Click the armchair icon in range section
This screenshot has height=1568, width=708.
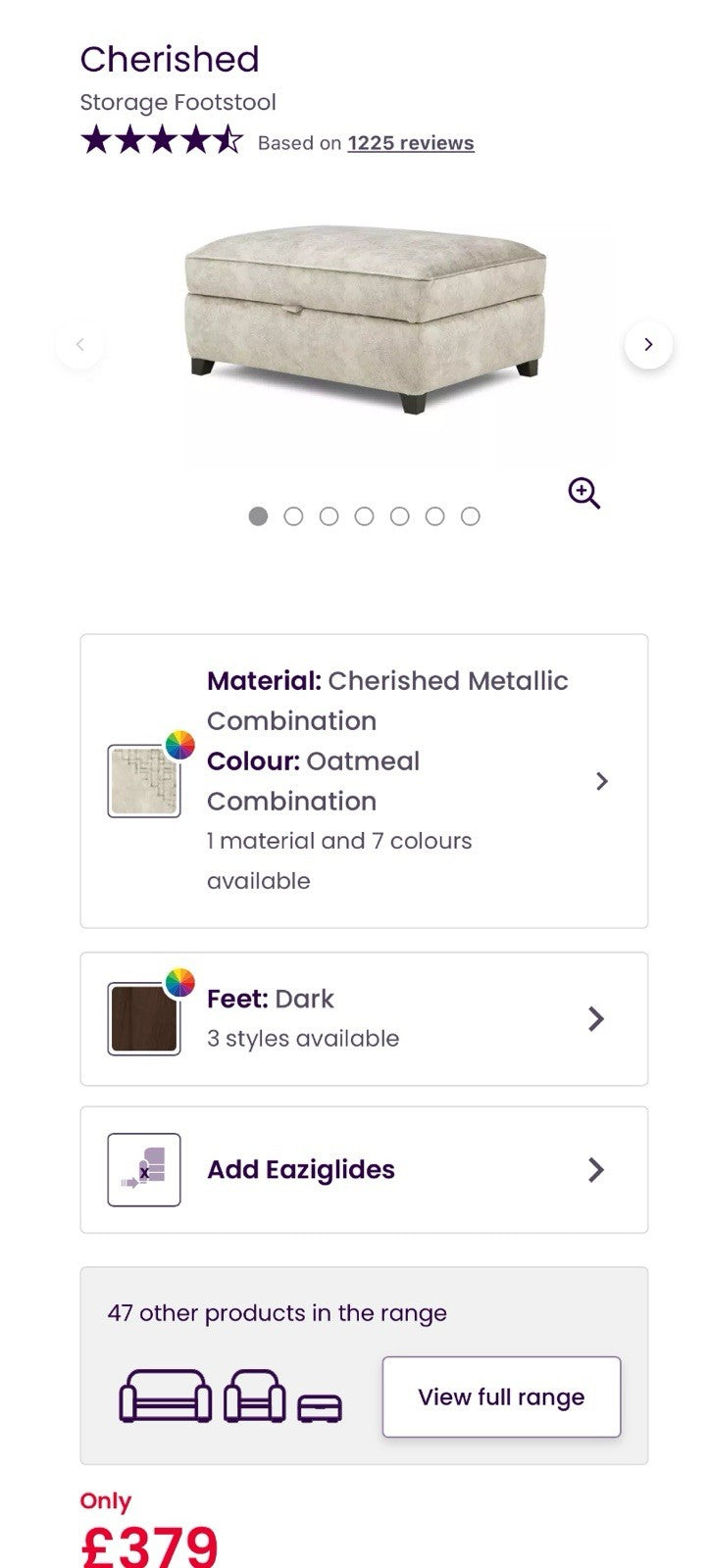click(x=254, y=1396)
